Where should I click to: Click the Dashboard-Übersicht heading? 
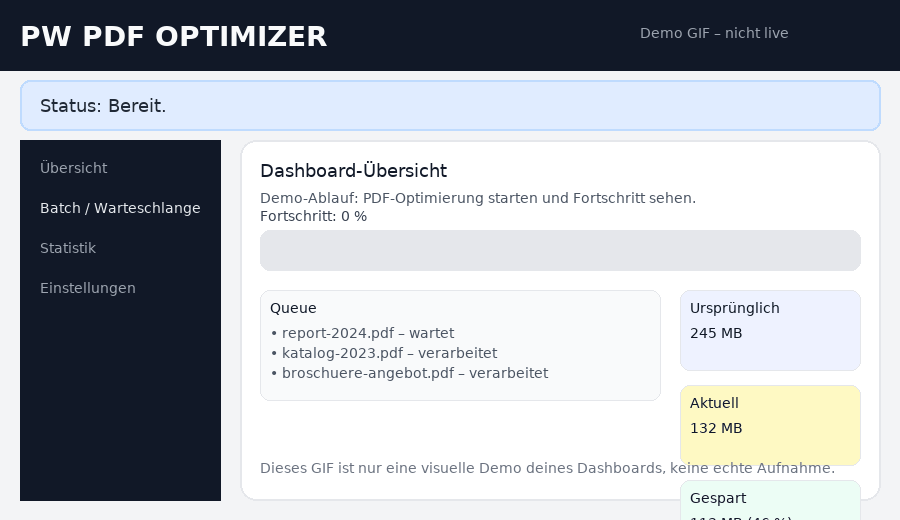353,171
